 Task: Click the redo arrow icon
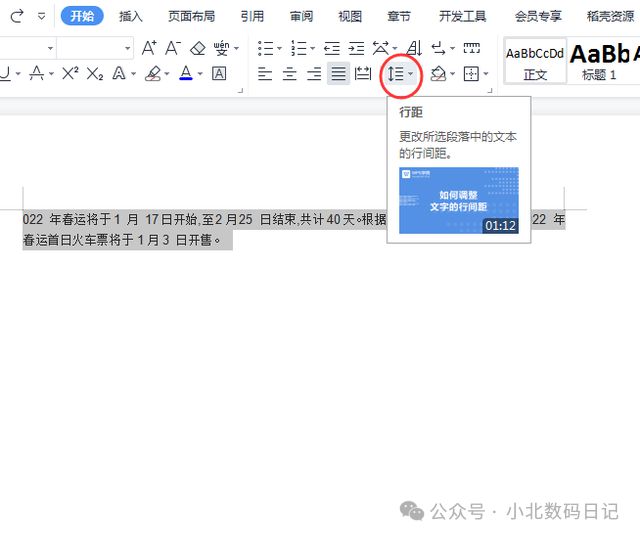pyautogui.click(x=17, y=16)
